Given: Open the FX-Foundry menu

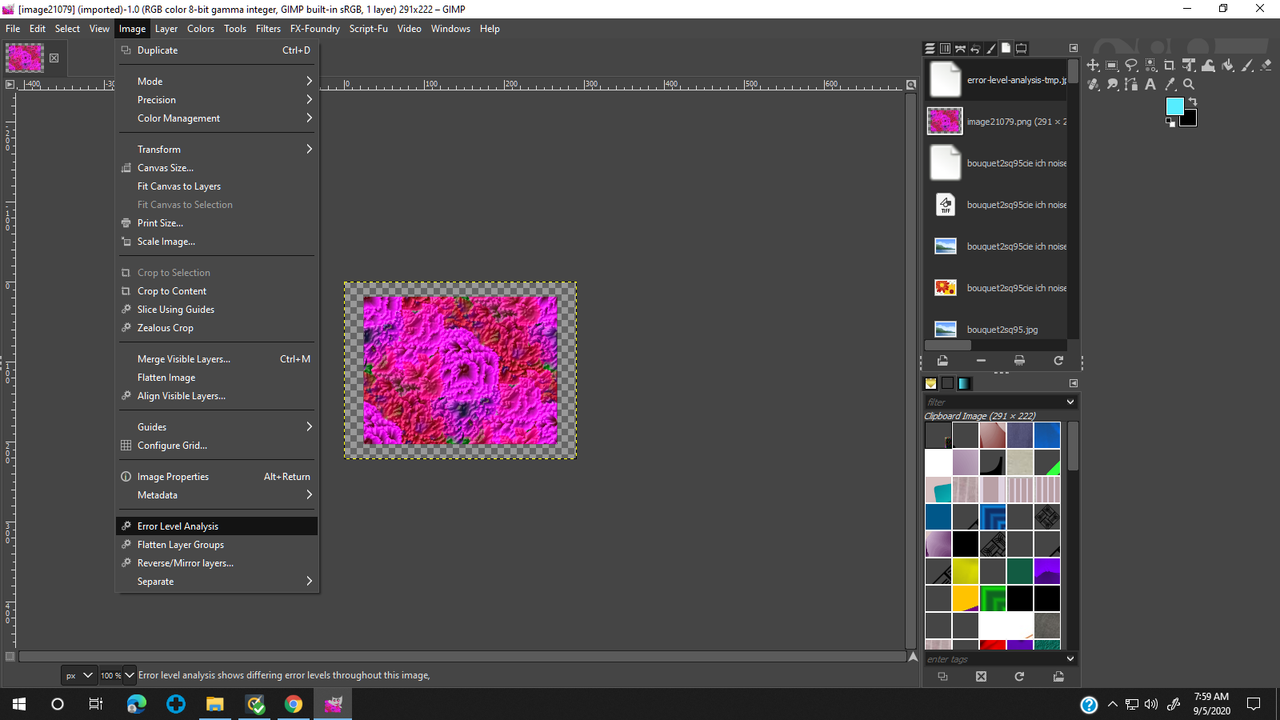Looking at the screenshot, I should point(315,29).
